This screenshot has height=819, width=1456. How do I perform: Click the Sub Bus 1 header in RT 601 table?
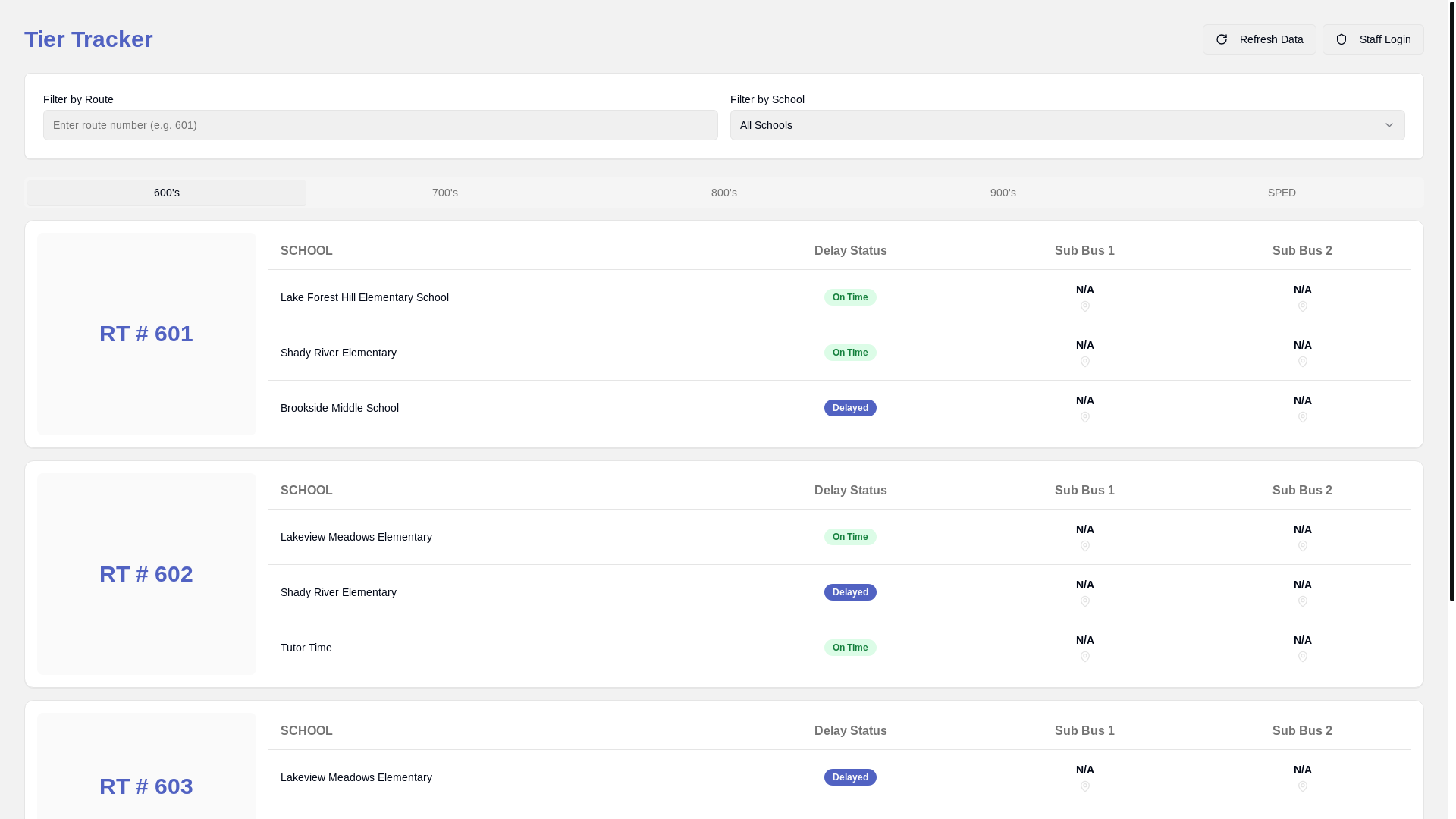click(x=1084, y=251)
